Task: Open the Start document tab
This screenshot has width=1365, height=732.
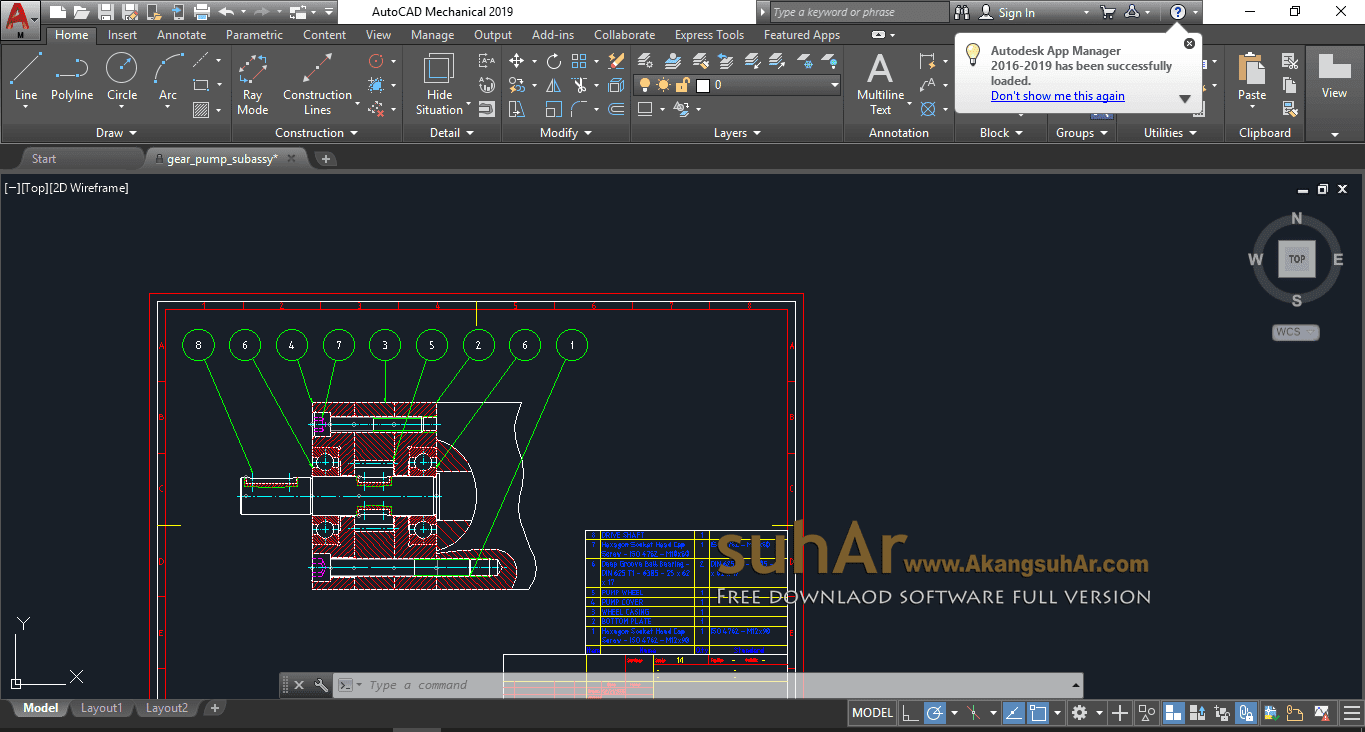Action: click(44, 158)
